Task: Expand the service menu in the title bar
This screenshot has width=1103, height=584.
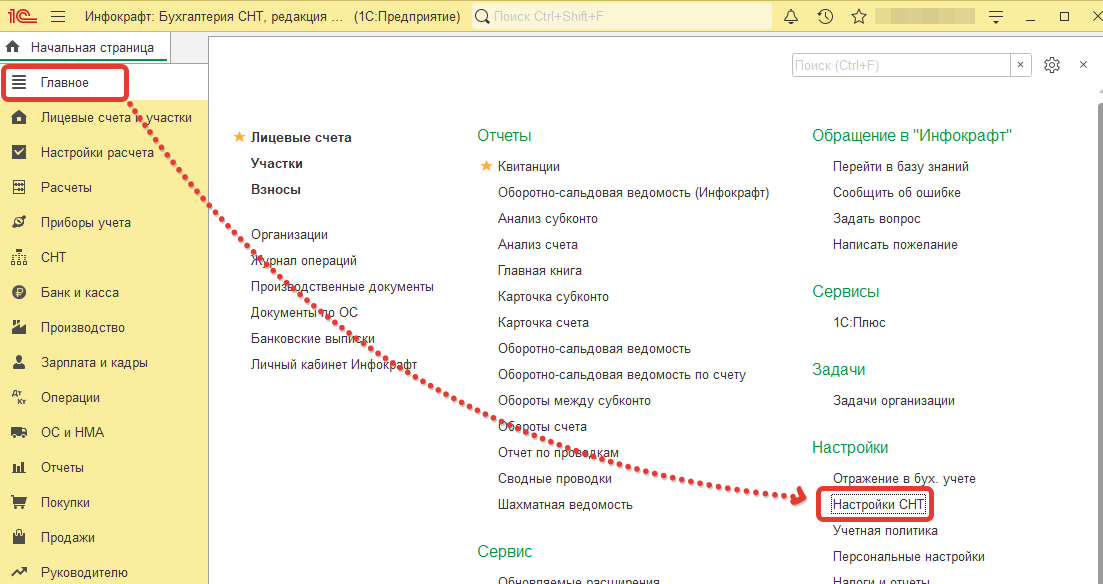Action: pyautogui.click(x=995, y=17)
